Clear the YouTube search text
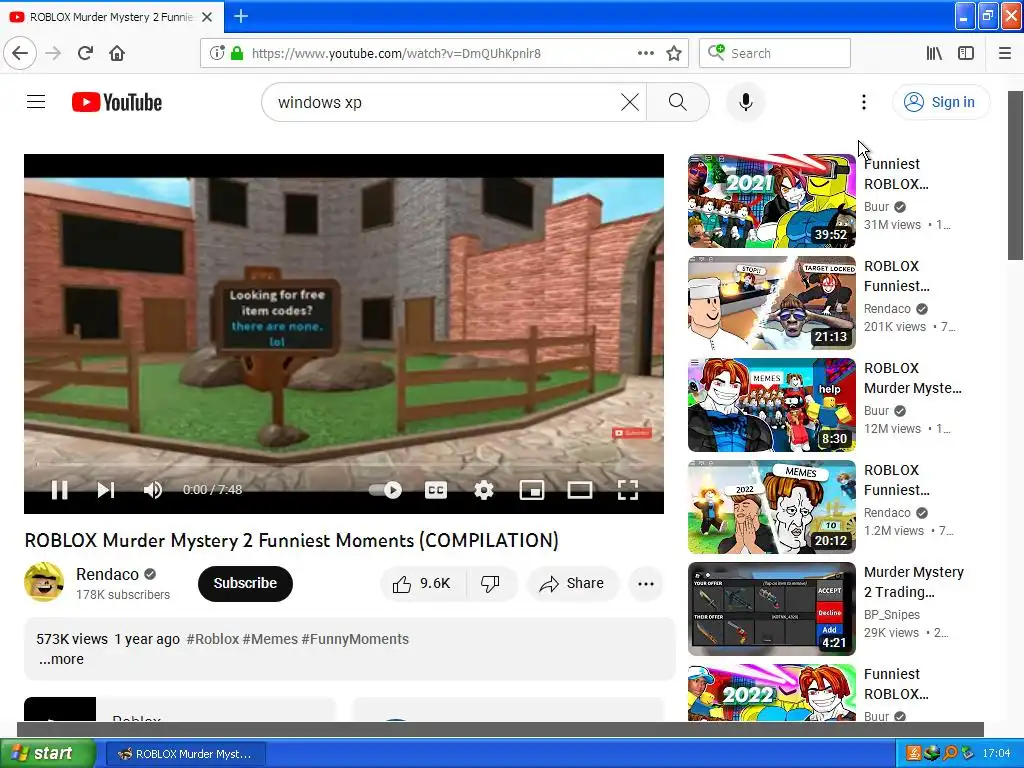The width and height of the screenshot is (1024, 768). coord(630,102)
